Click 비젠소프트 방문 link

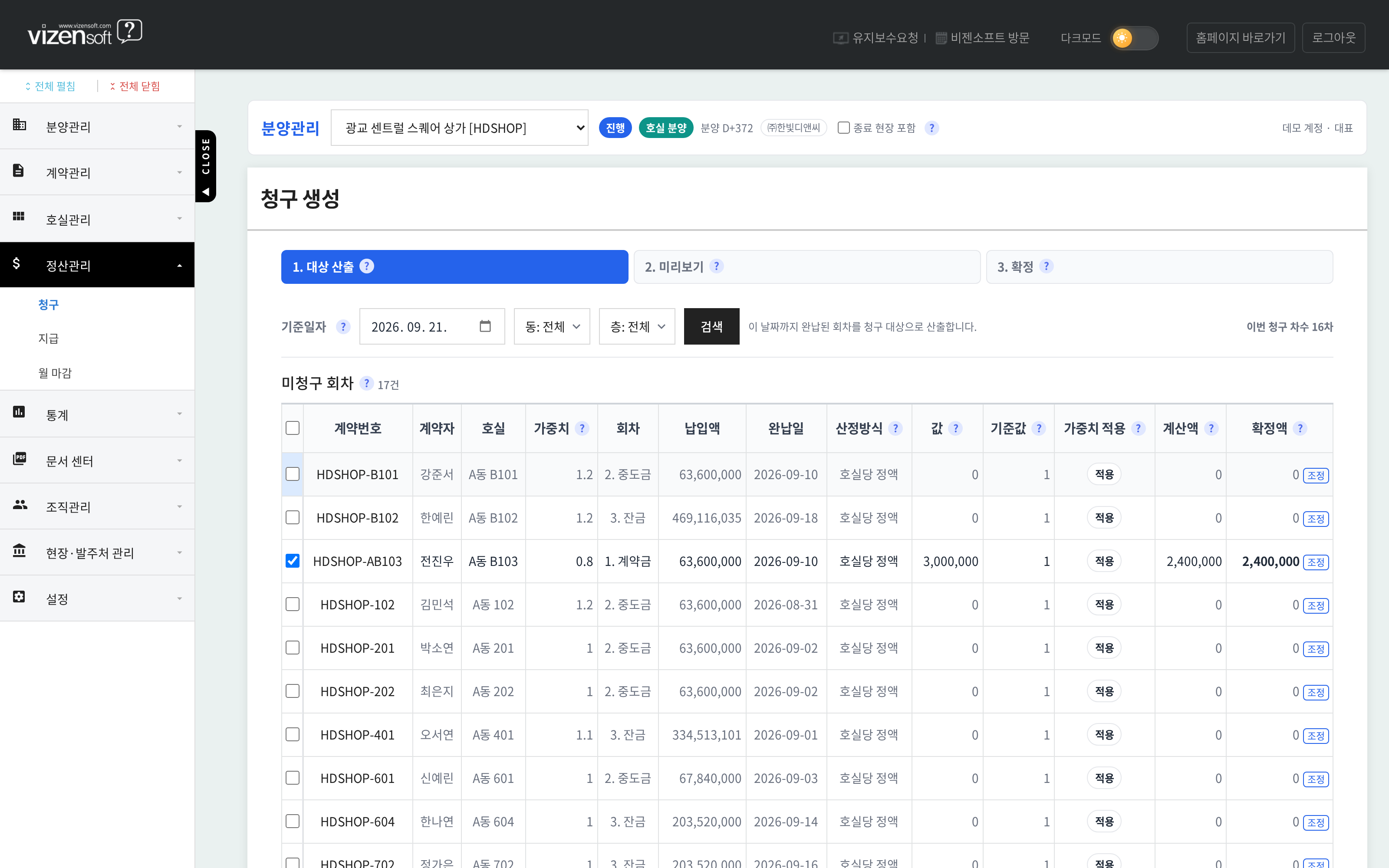(983, 38)
